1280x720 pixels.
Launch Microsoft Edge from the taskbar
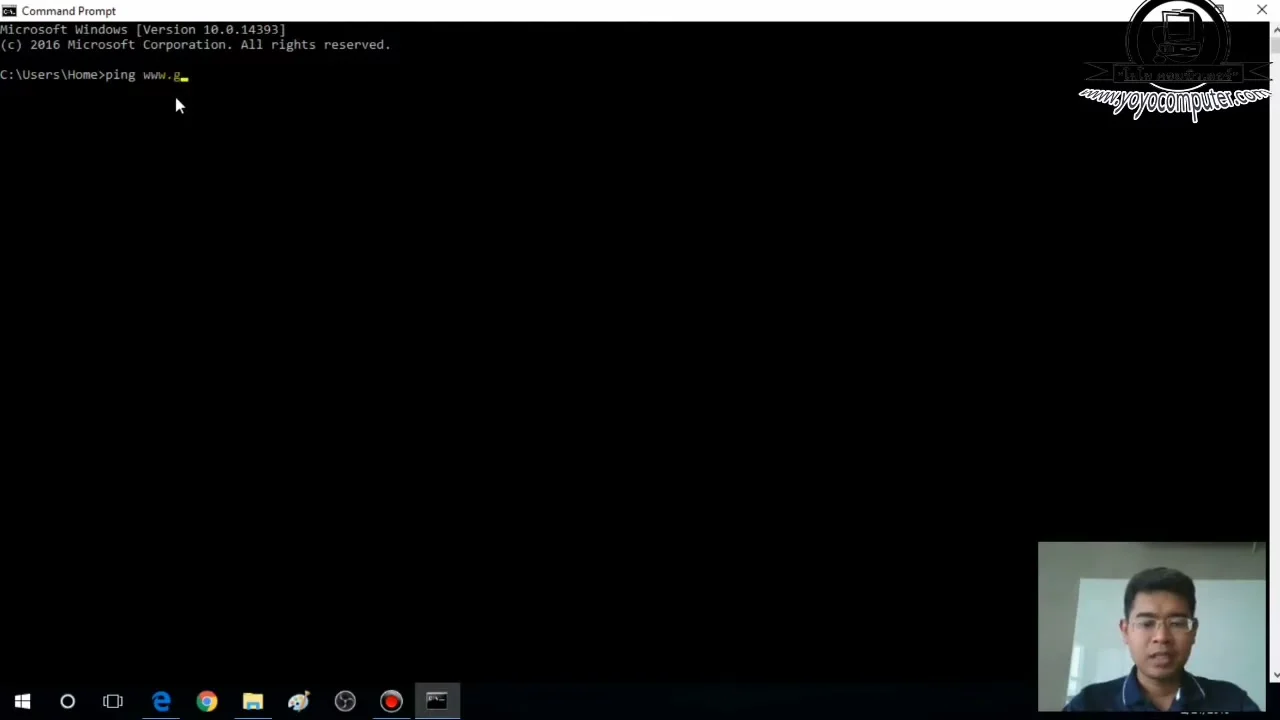point(161,701)
